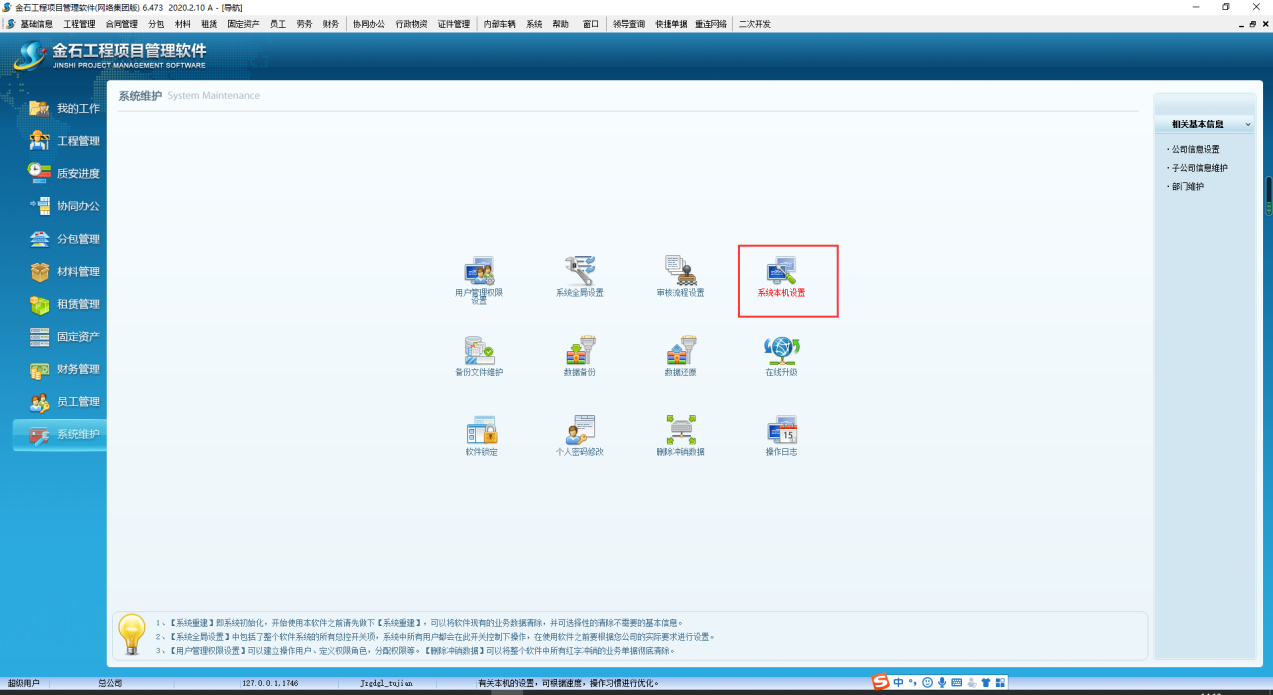The height and width of the screenshot is (695, 1273).
Task: Click the 部门维护 link
Action: [1188, 187]
